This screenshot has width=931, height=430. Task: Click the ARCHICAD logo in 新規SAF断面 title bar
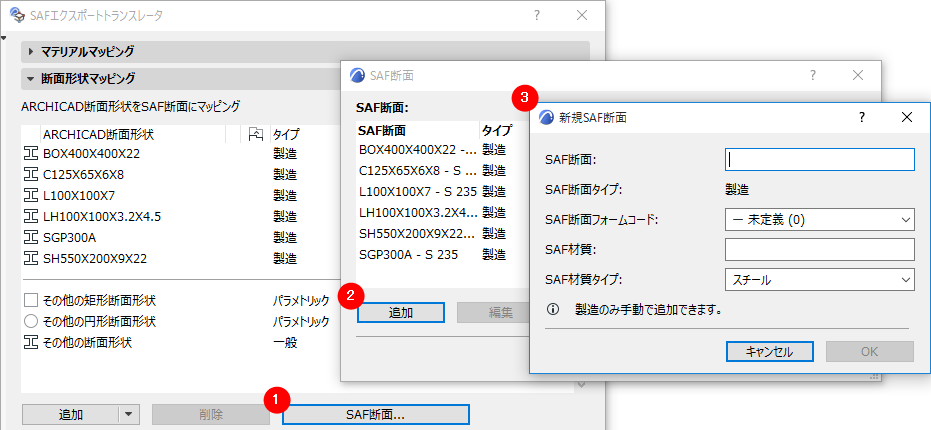tap(546, 117)
